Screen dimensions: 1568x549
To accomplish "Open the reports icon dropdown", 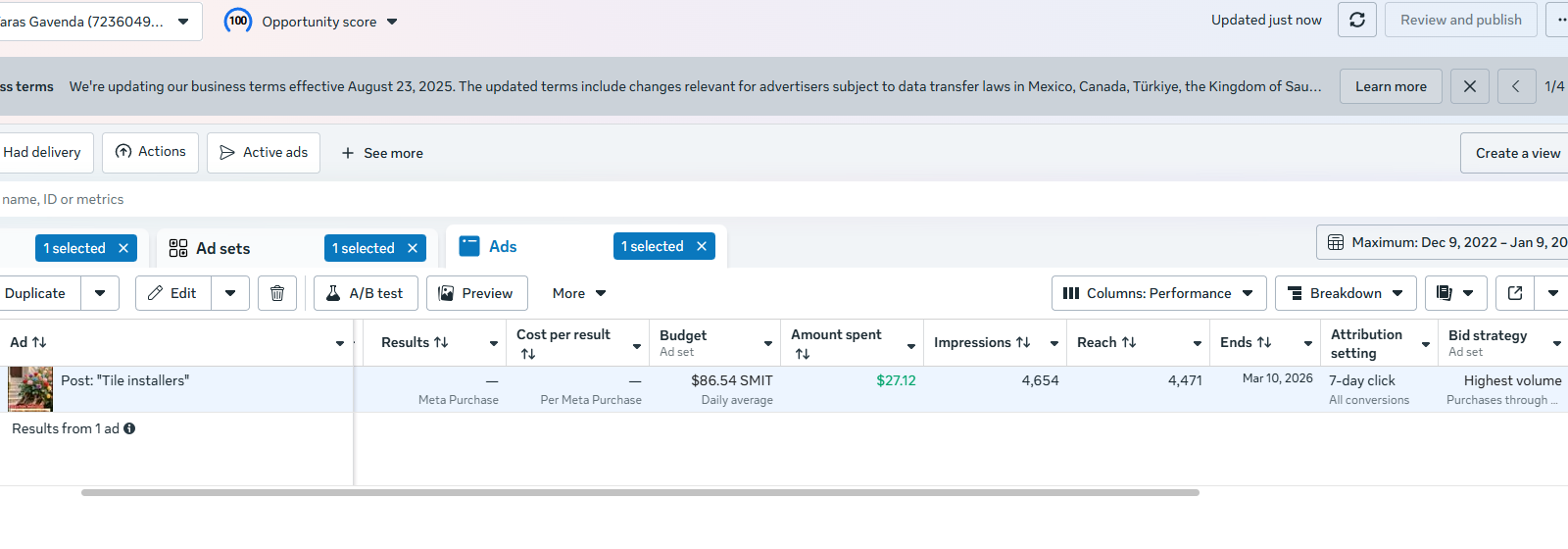I will pos(1454,293).
